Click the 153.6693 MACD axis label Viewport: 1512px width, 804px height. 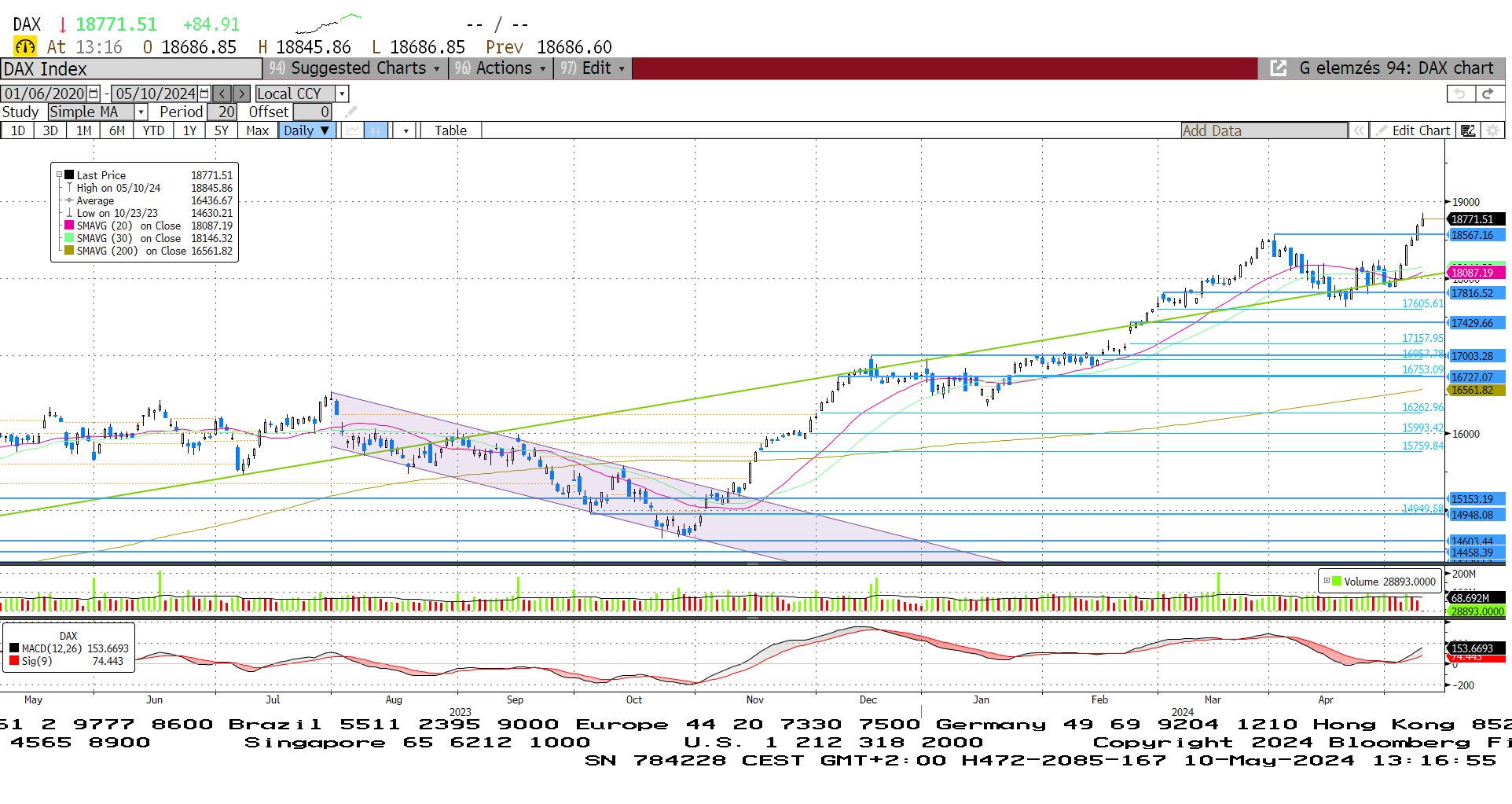1475,648
